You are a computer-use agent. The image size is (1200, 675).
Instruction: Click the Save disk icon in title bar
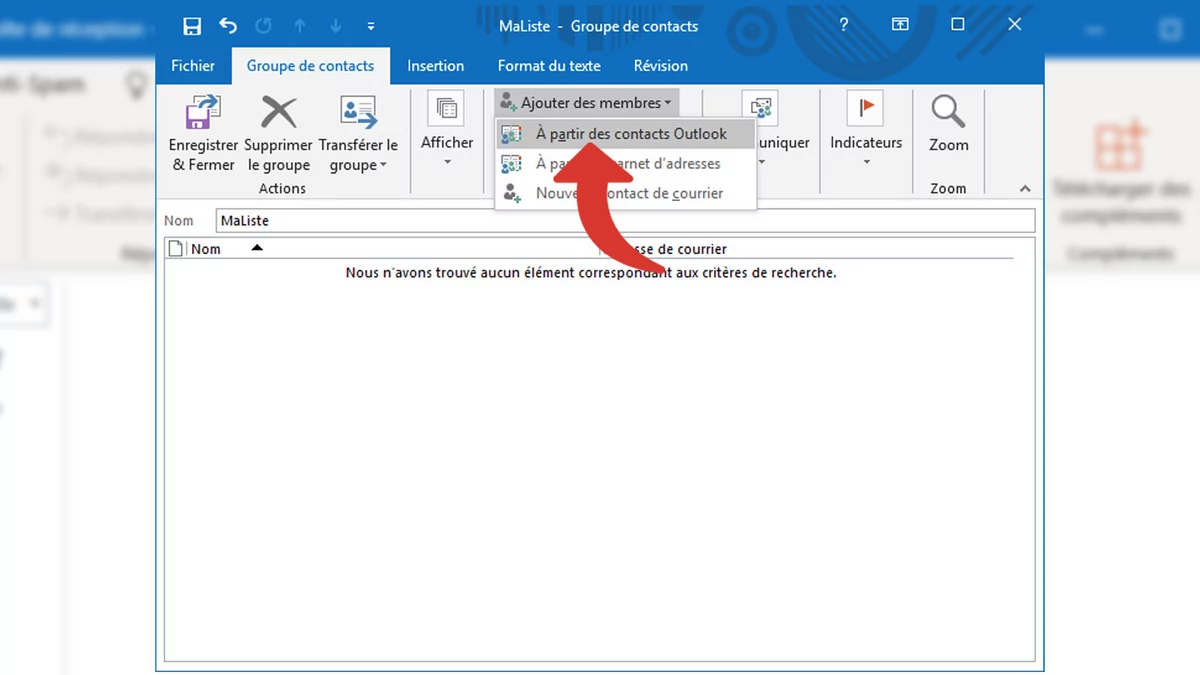pos(192,26)
